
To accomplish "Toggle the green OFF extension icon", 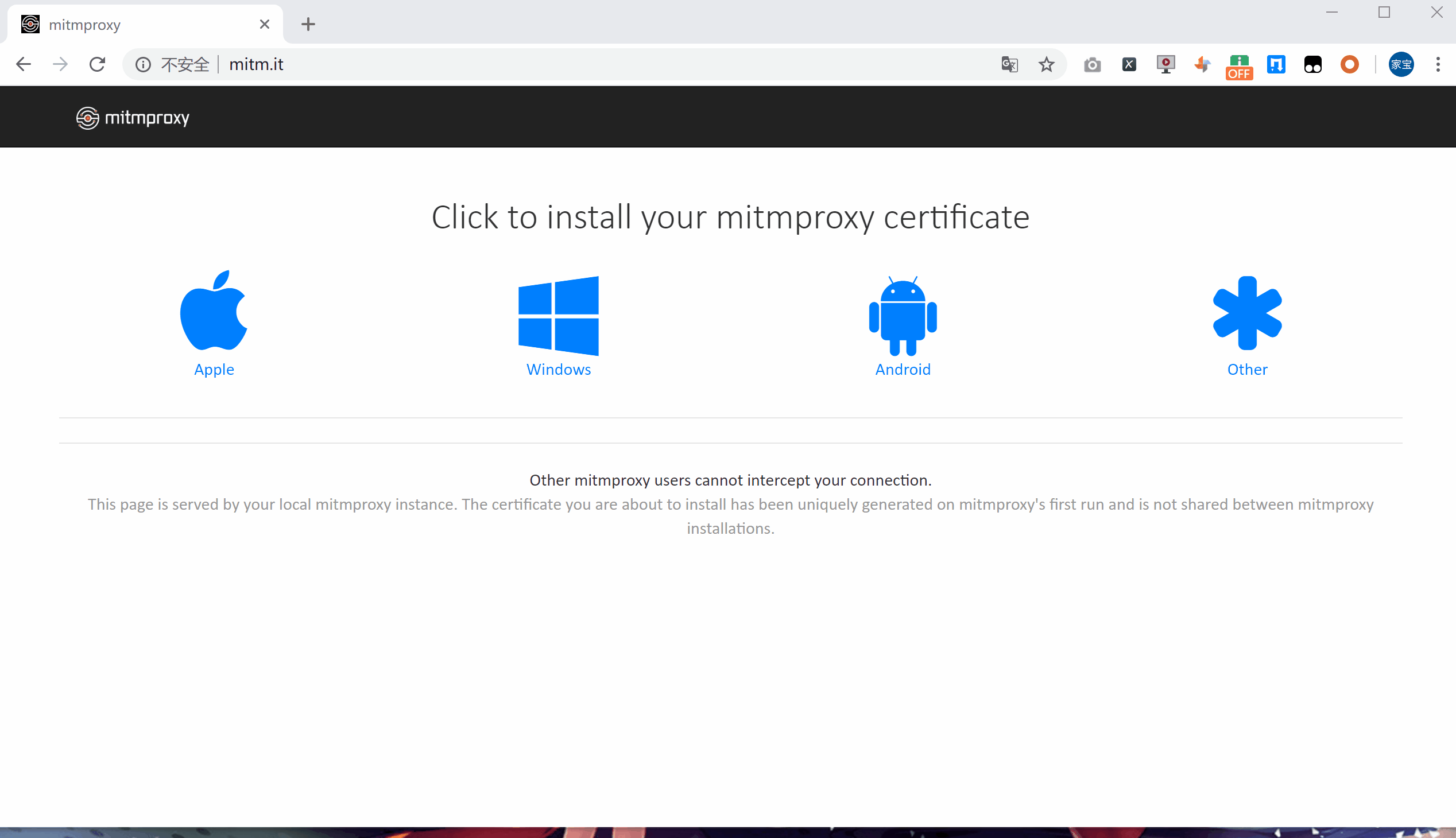I will tap(1238, 65).
